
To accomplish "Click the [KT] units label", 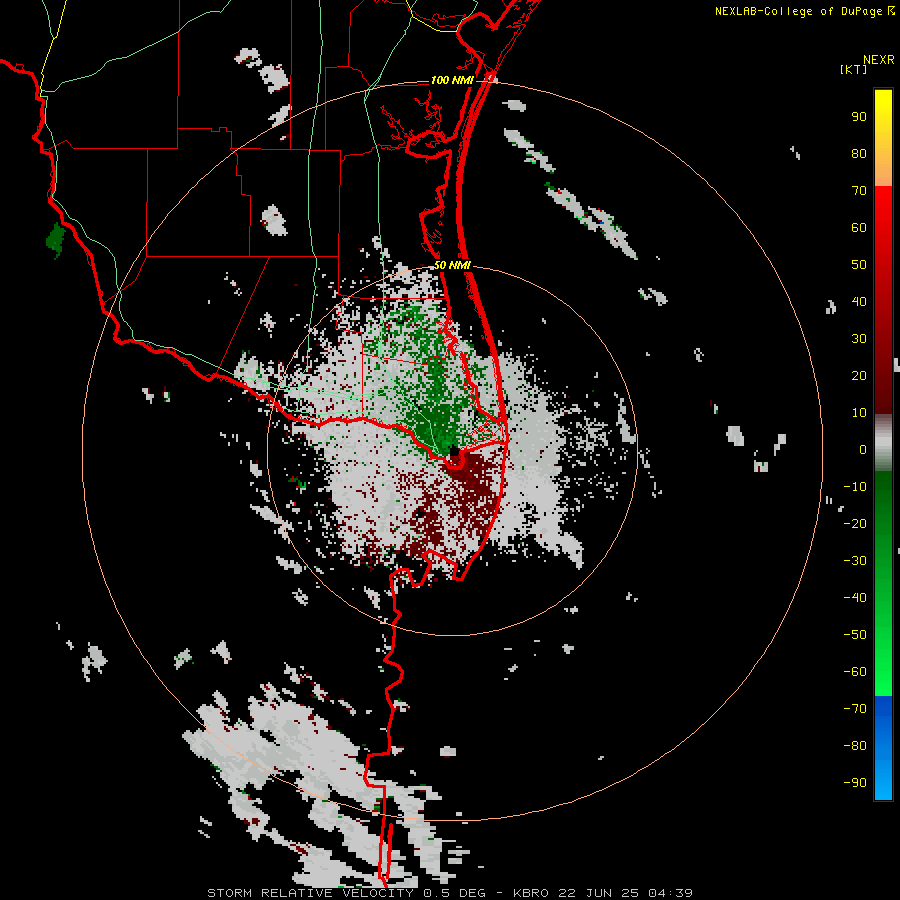I will [x=853, y=69].
